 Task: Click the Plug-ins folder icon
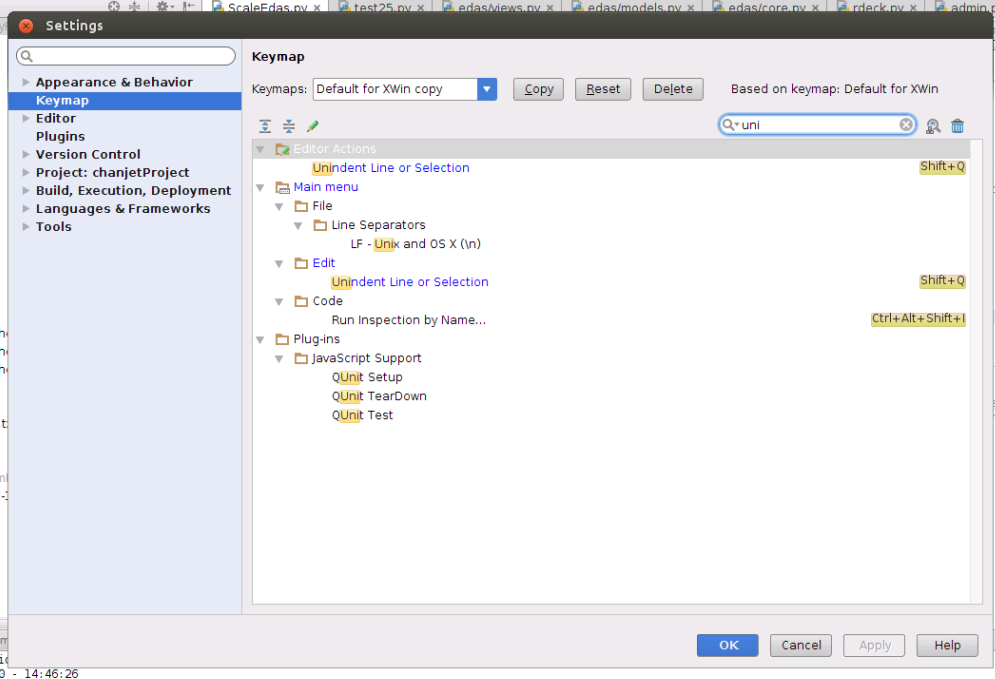tap(282, 340)
